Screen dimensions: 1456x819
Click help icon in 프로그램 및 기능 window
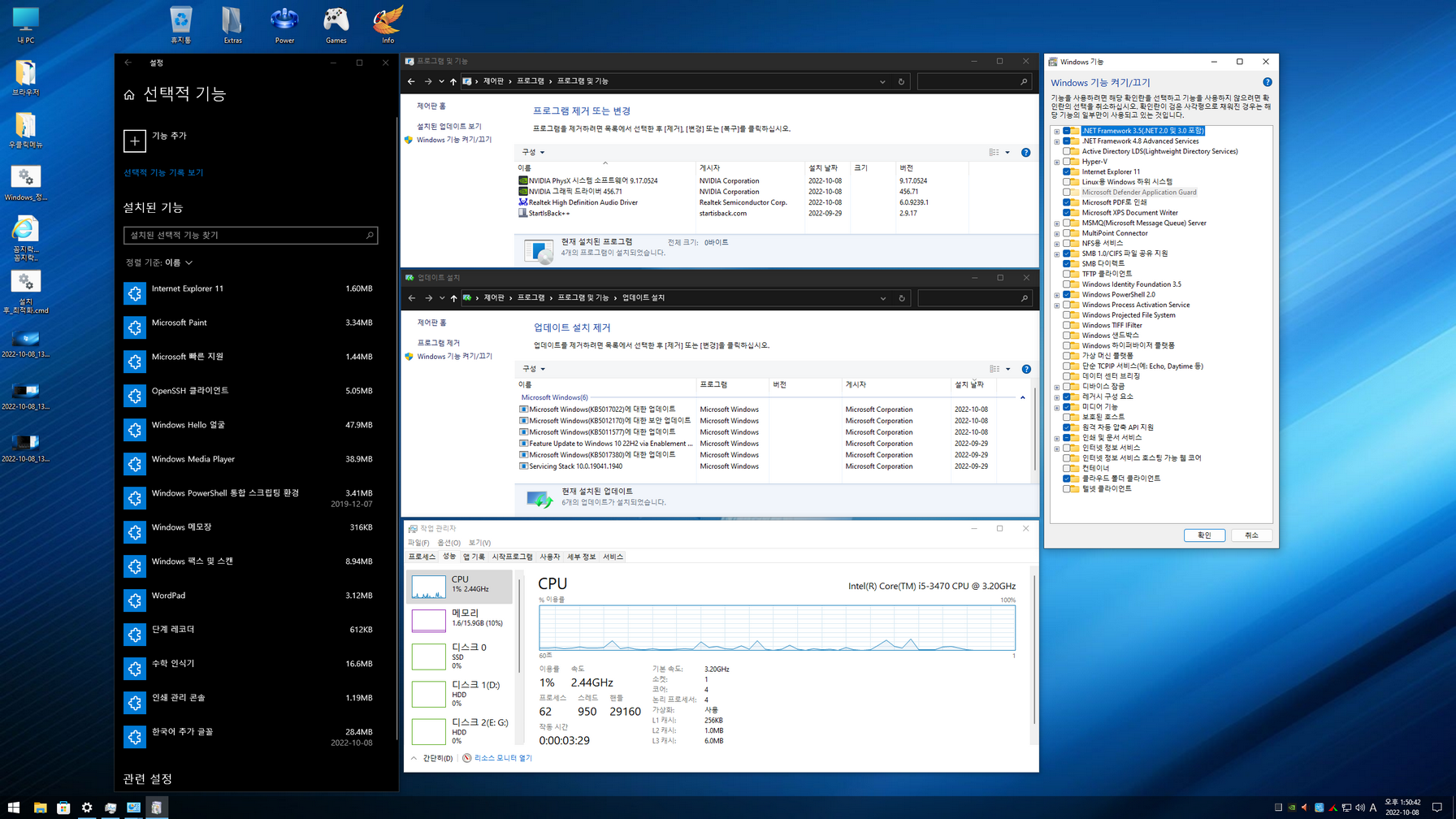point(1025,152)
